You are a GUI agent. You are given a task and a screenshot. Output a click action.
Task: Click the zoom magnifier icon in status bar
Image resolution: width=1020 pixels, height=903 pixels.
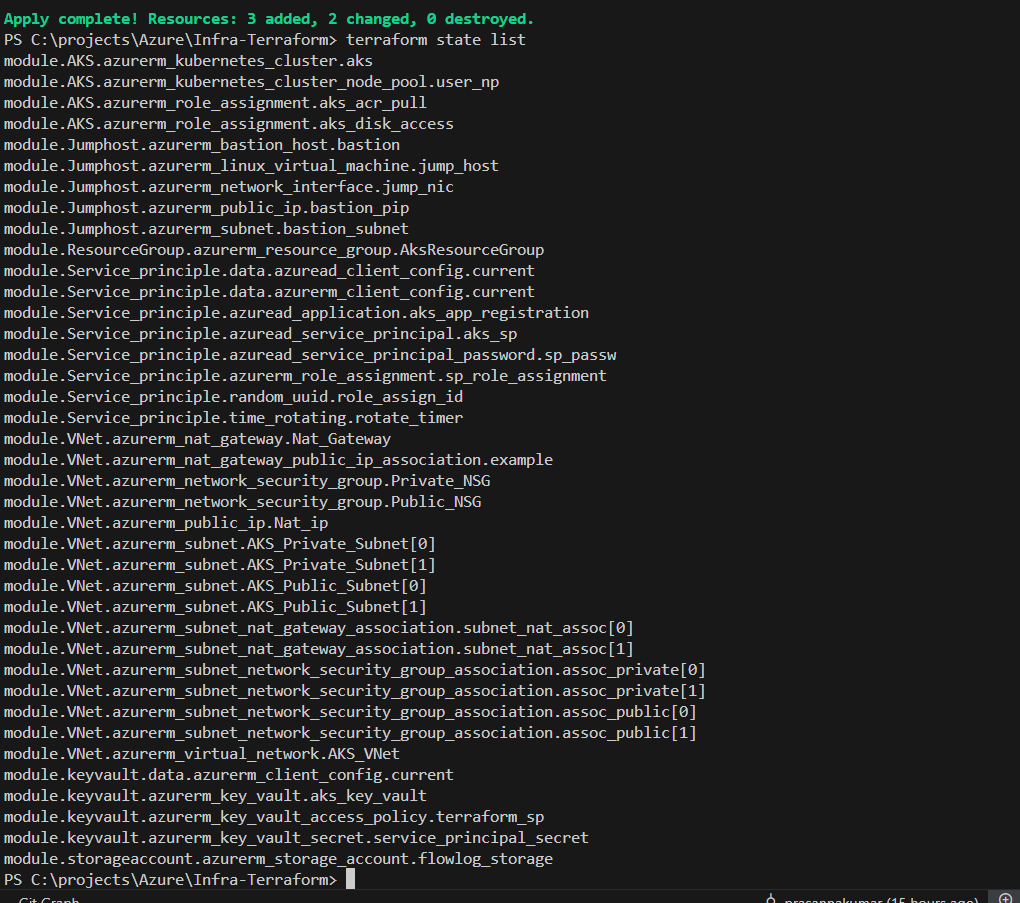1006,898
